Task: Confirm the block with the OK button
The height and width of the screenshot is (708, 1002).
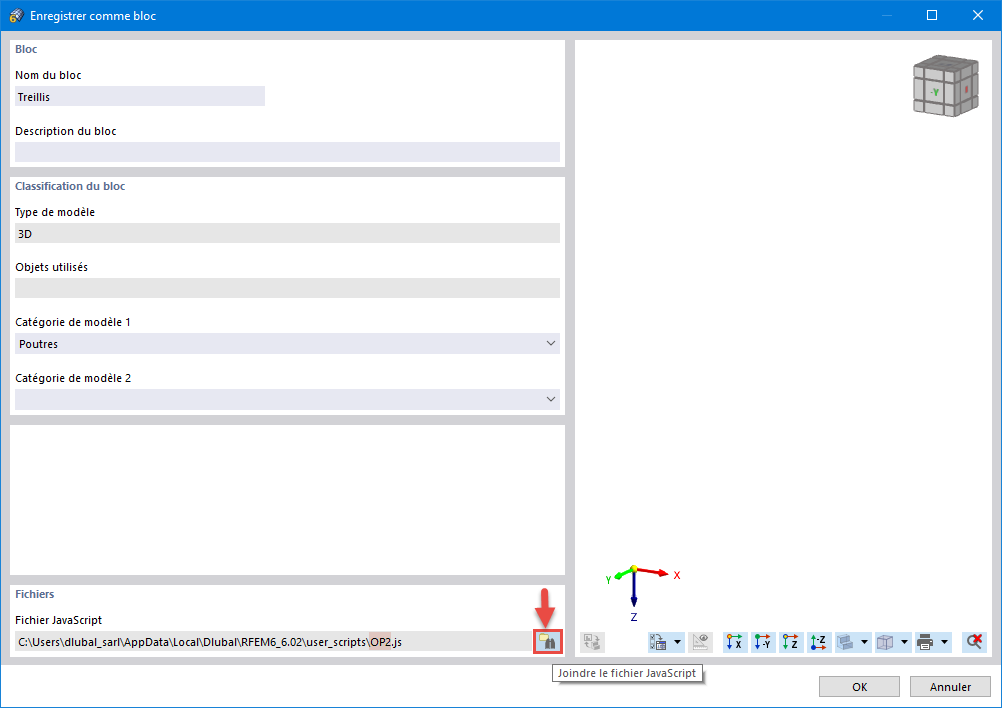Action: pyautogui.click(x=859, y=686)
